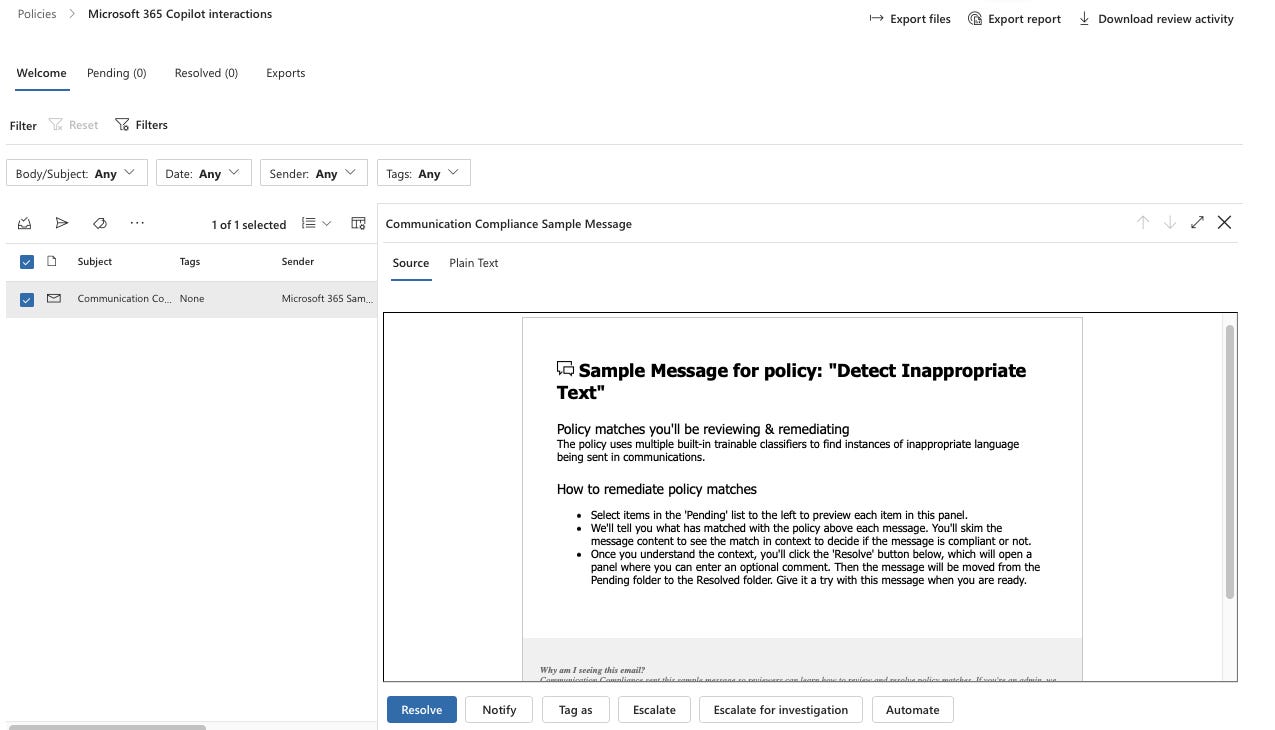This screenshot has width=1275, height=730.
Task: Click the notify send arrow icon
Action: (x=62, y=223)
